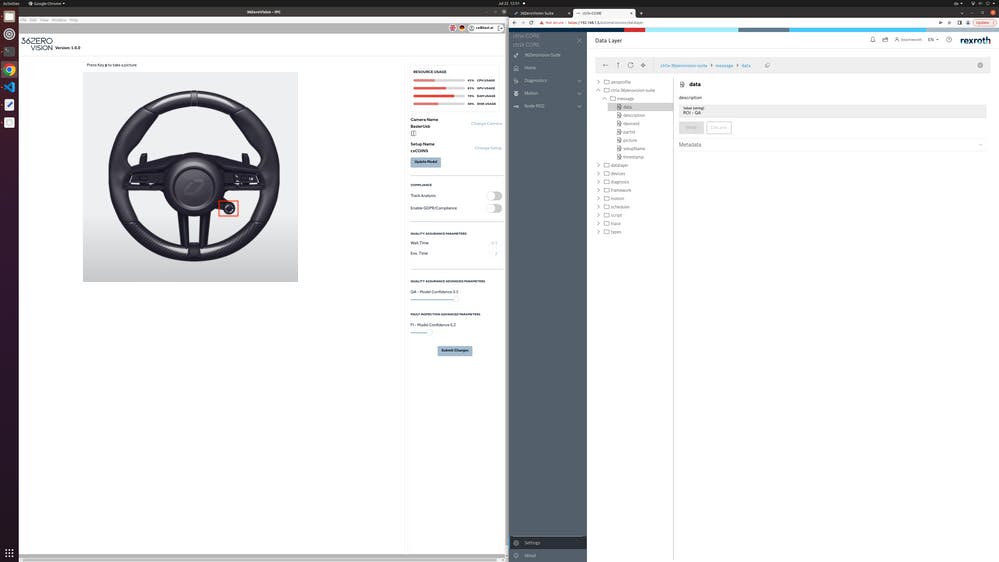
Task: Enable the GDPR Compliance toggle
Action: tap(494, 208)
